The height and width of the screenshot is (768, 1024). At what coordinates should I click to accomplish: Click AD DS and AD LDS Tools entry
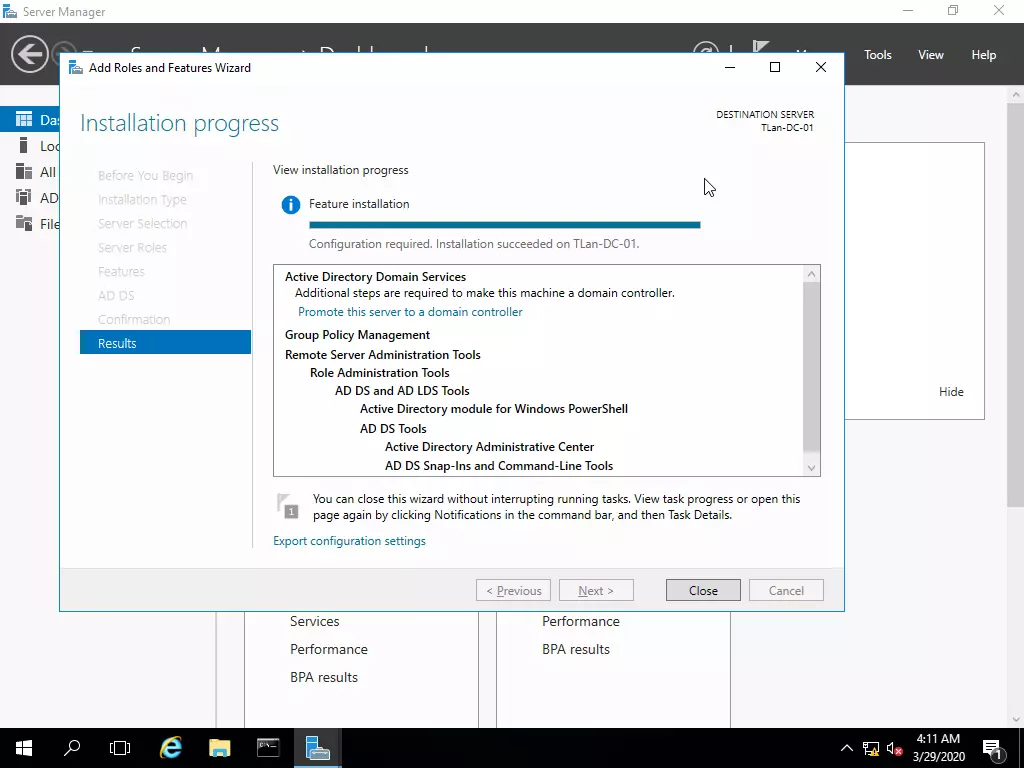[402, 391]
